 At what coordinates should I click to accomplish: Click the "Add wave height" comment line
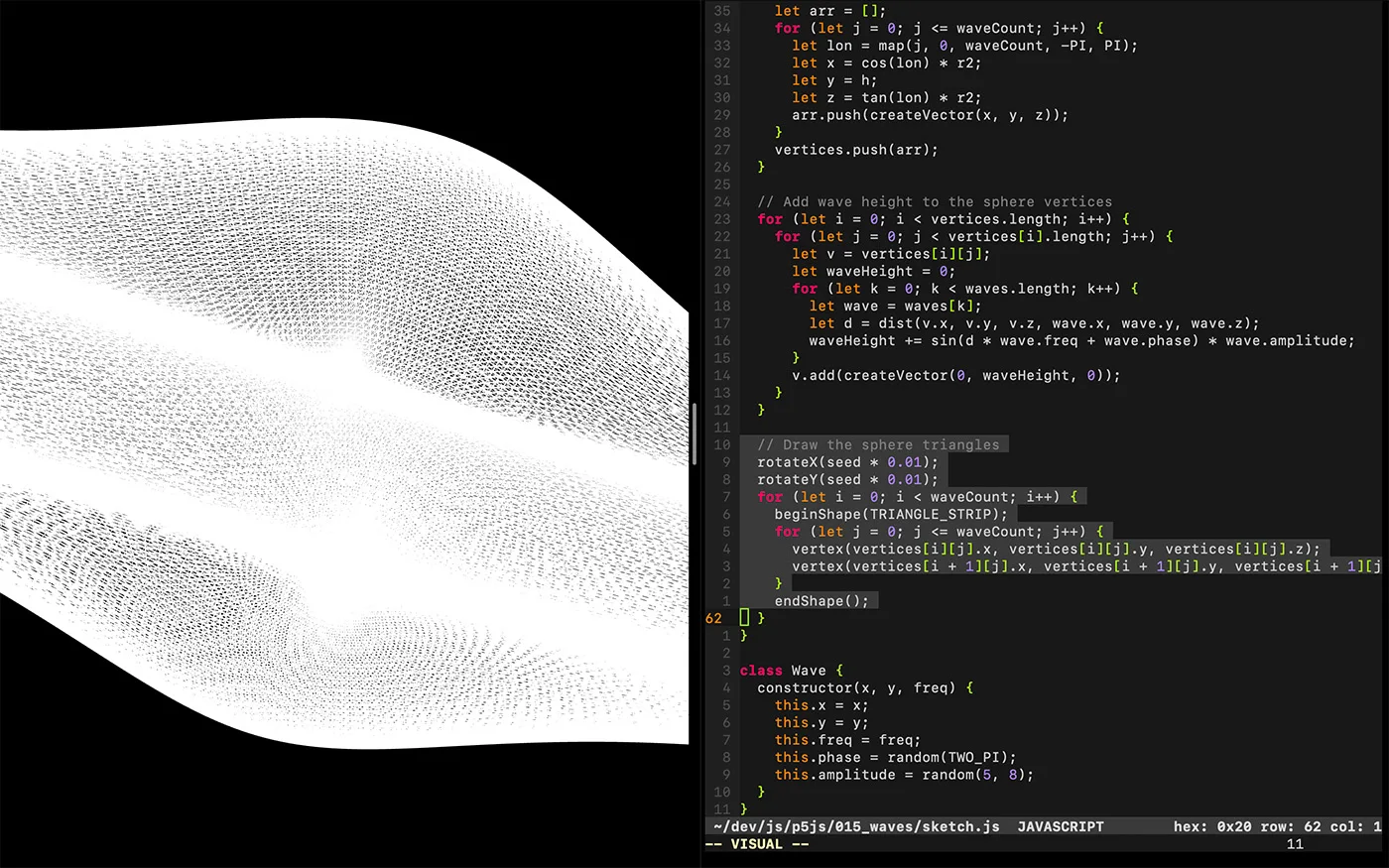pyautogui.click(x=934, y=201)
